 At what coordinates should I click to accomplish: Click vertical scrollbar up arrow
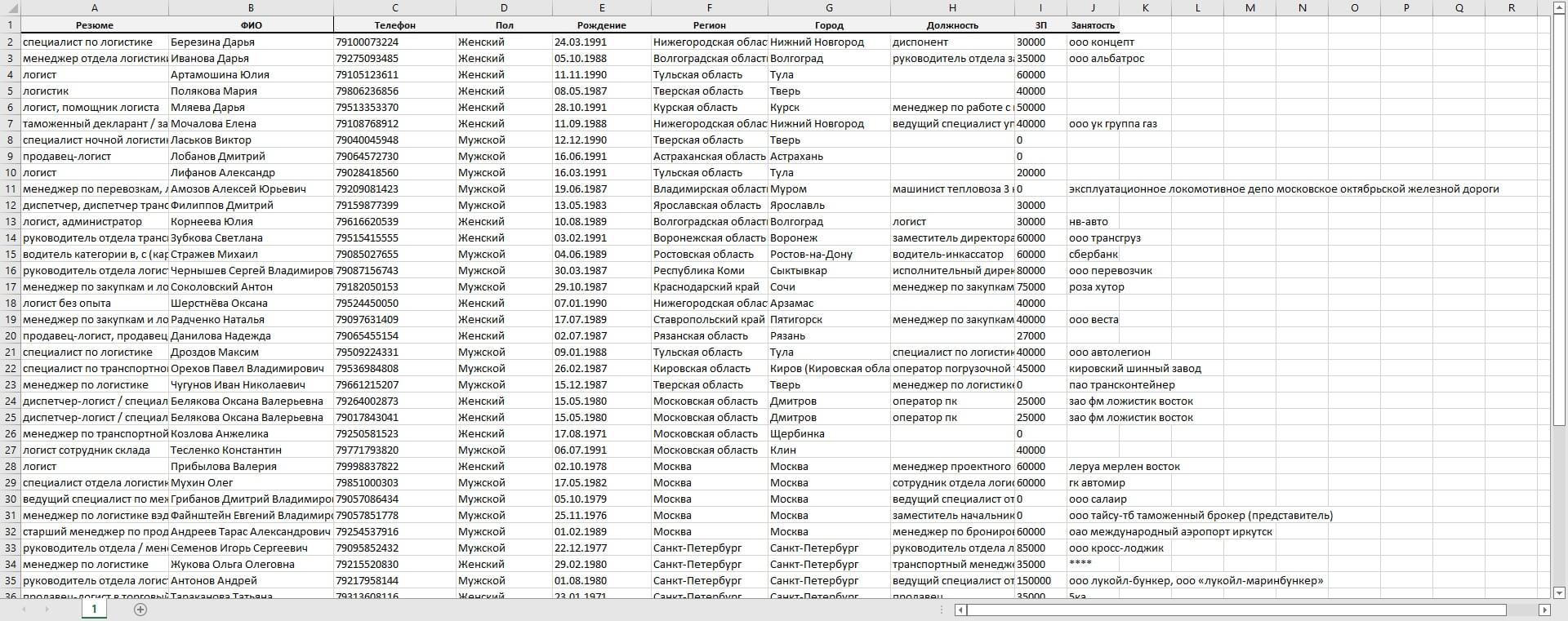(1559, 8)
